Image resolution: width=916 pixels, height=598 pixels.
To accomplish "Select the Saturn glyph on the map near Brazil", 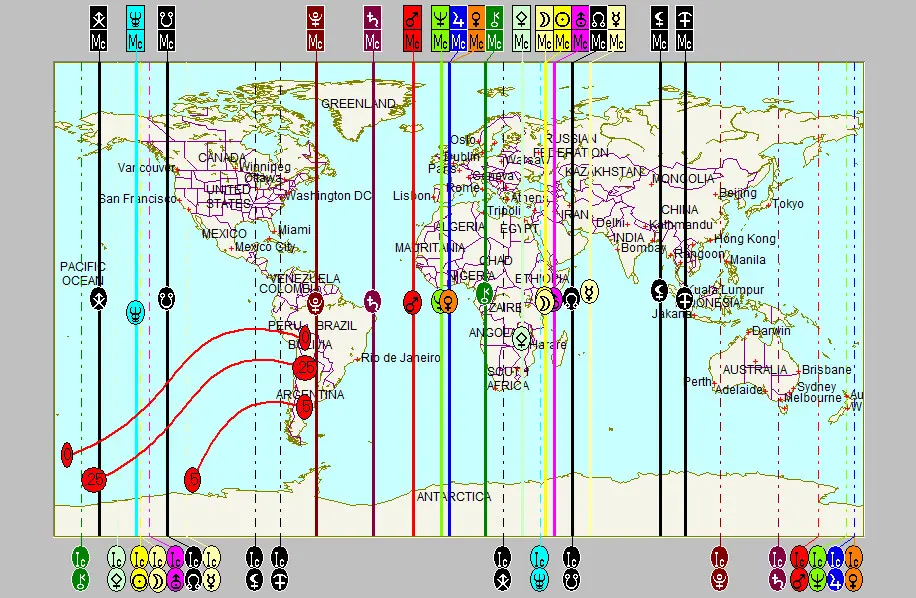I will (x=373, y=300).
